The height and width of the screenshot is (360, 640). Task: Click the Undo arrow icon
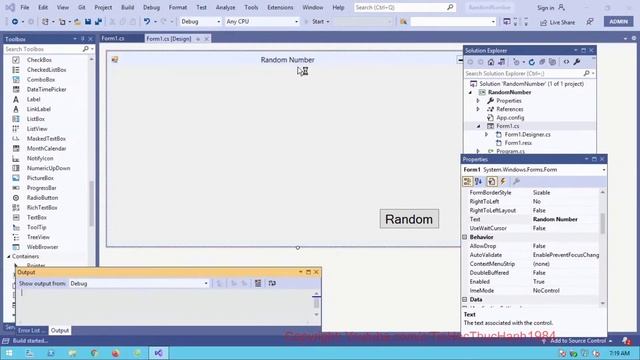pos(147,22)
